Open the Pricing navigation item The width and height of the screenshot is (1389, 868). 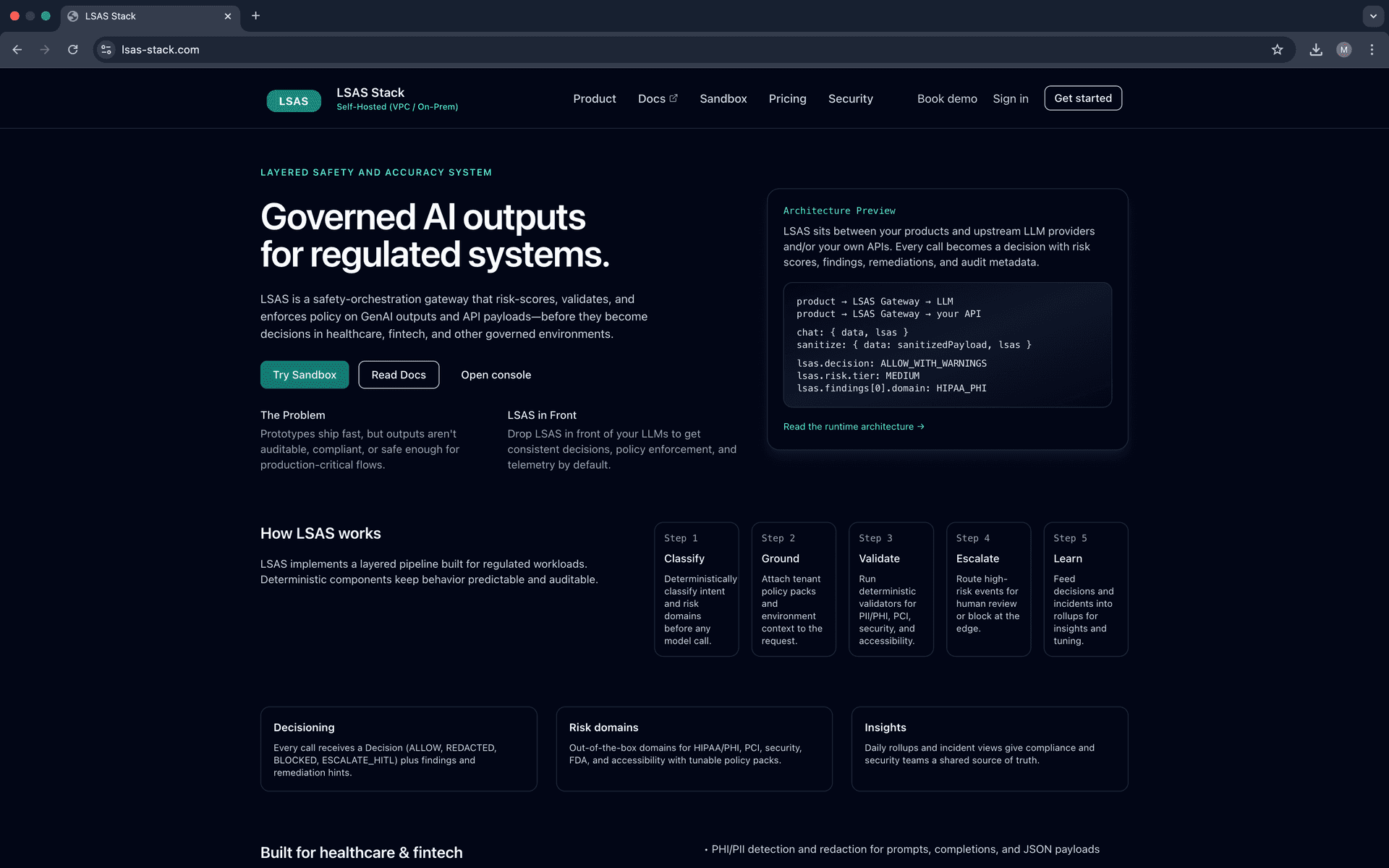coord(787,98)
